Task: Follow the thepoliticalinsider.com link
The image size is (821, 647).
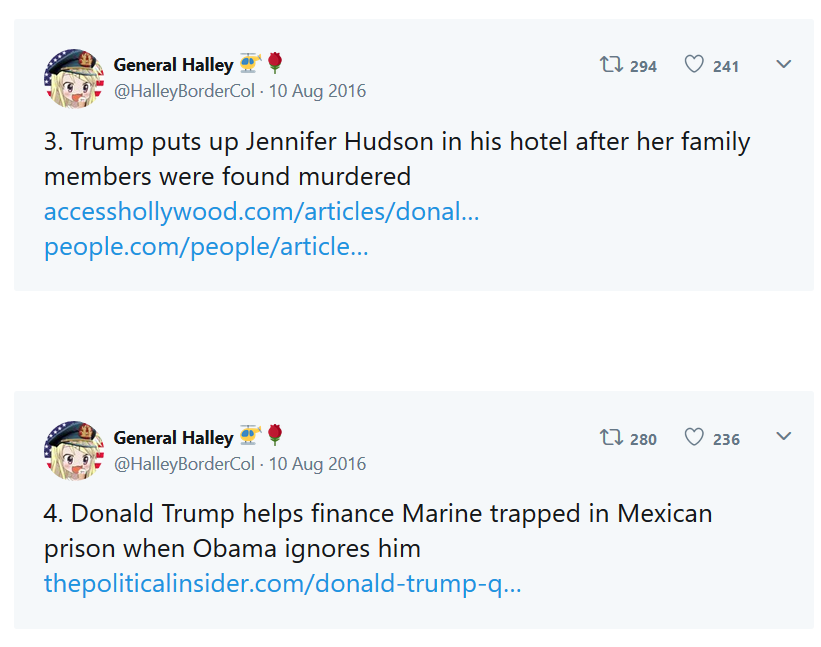Action: coord(282,583)
